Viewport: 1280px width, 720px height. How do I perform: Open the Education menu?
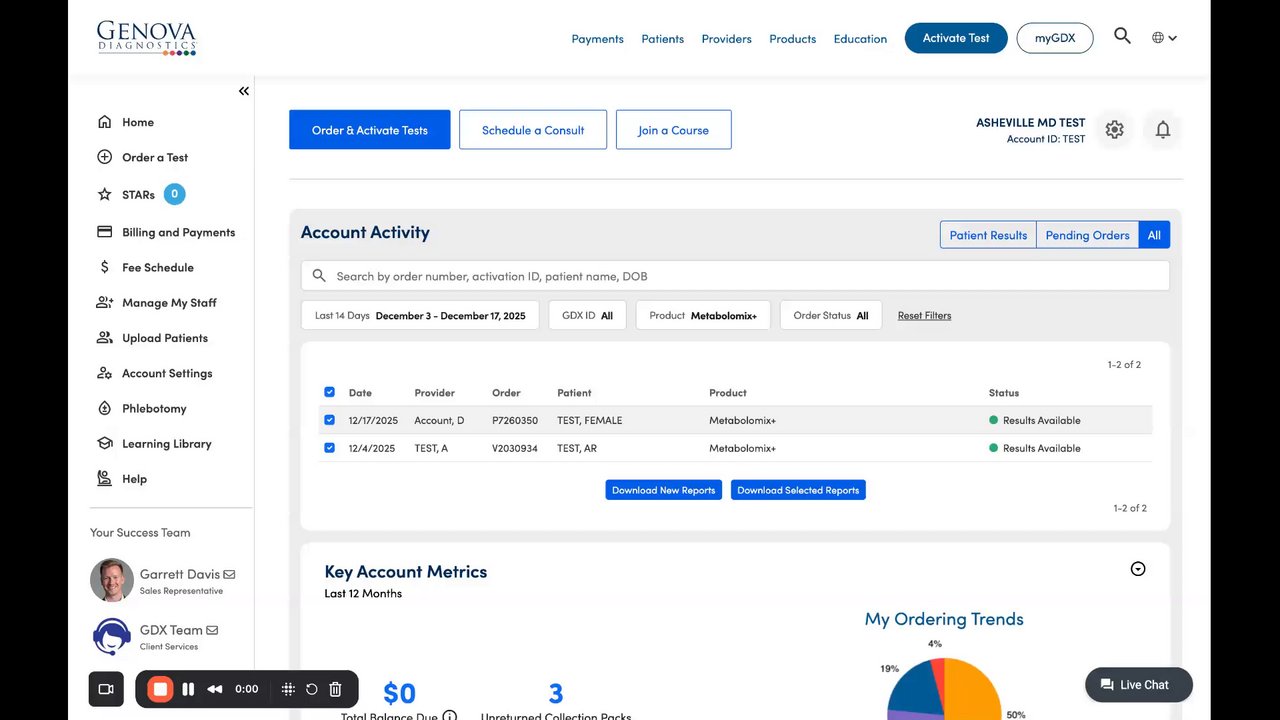pos(860,39)
